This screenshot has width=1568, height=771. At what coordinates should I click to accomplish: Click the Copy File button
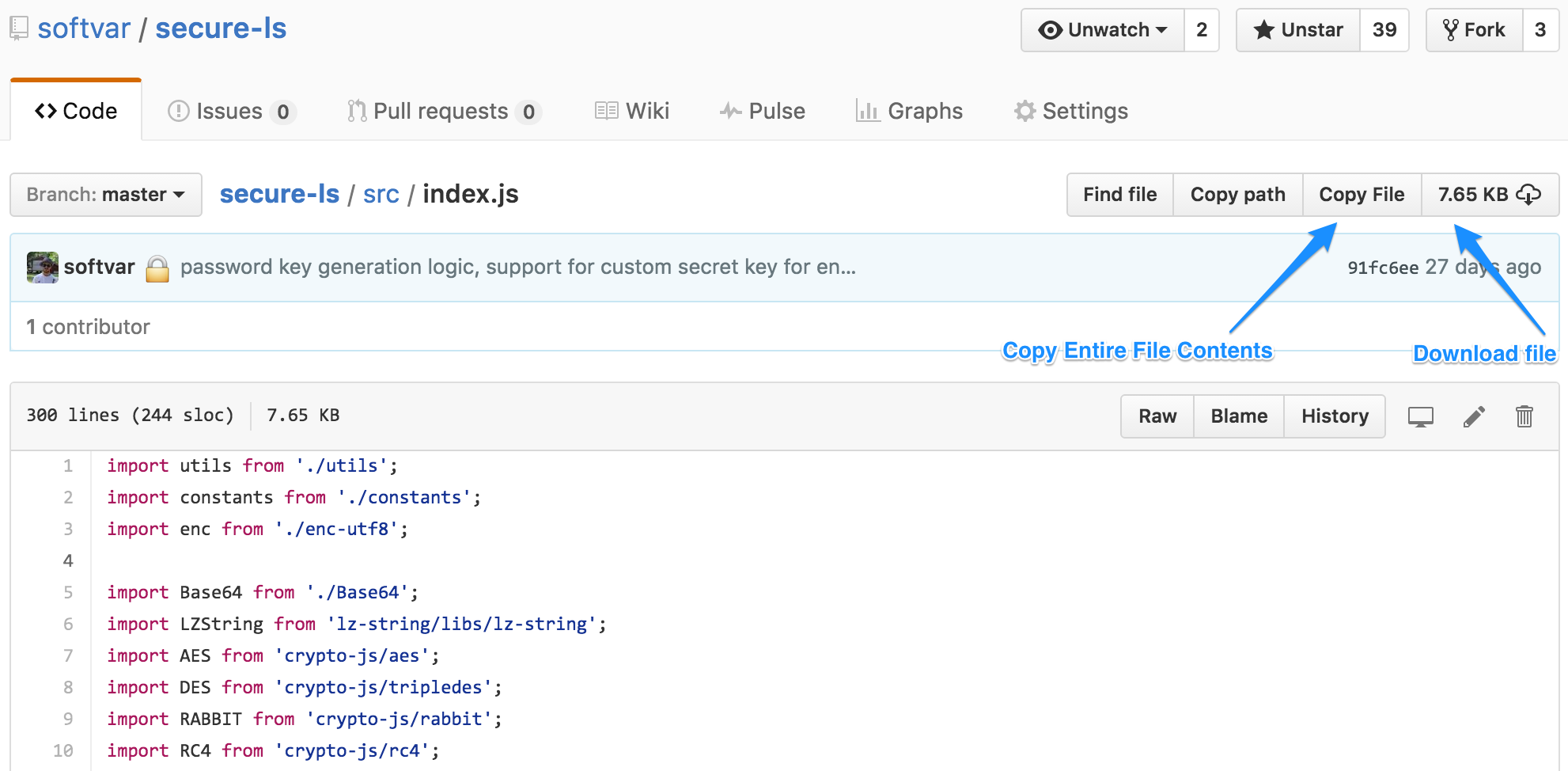1362,195
